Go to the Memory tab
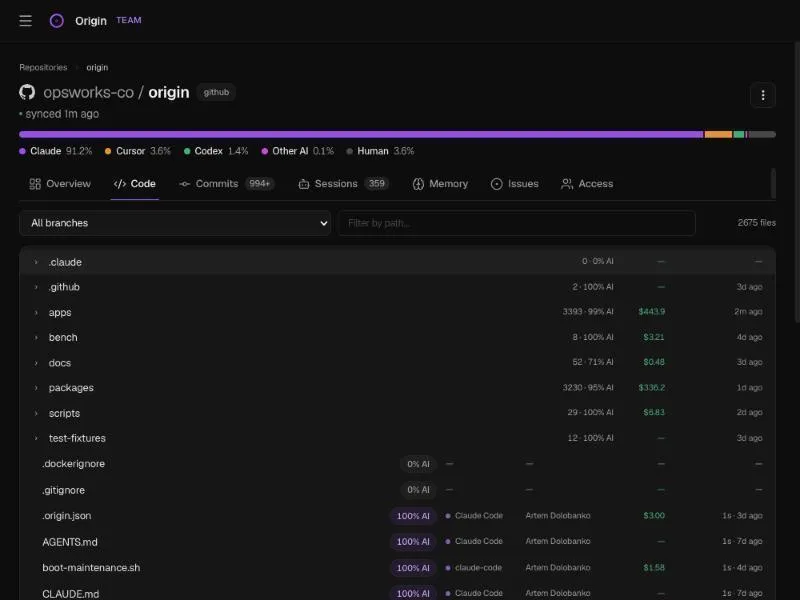This screenshot has width=800, height=600. point(440,184)
